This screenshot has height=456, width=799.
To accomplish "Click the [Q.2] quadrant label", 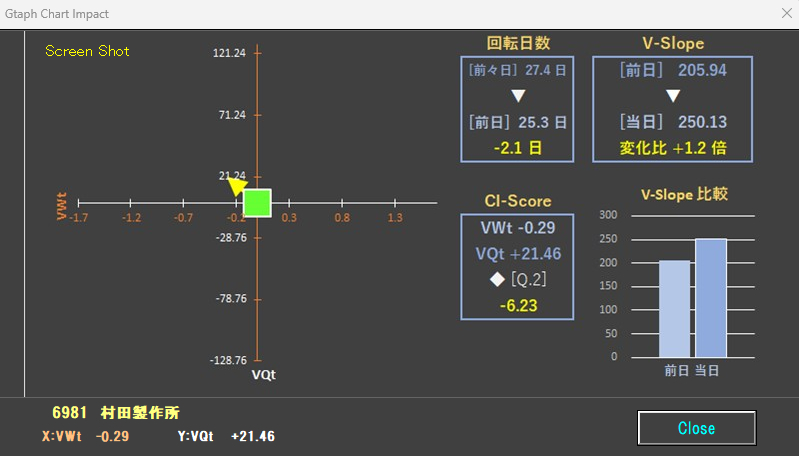I will pyautogui.click(x=529, y=279).
